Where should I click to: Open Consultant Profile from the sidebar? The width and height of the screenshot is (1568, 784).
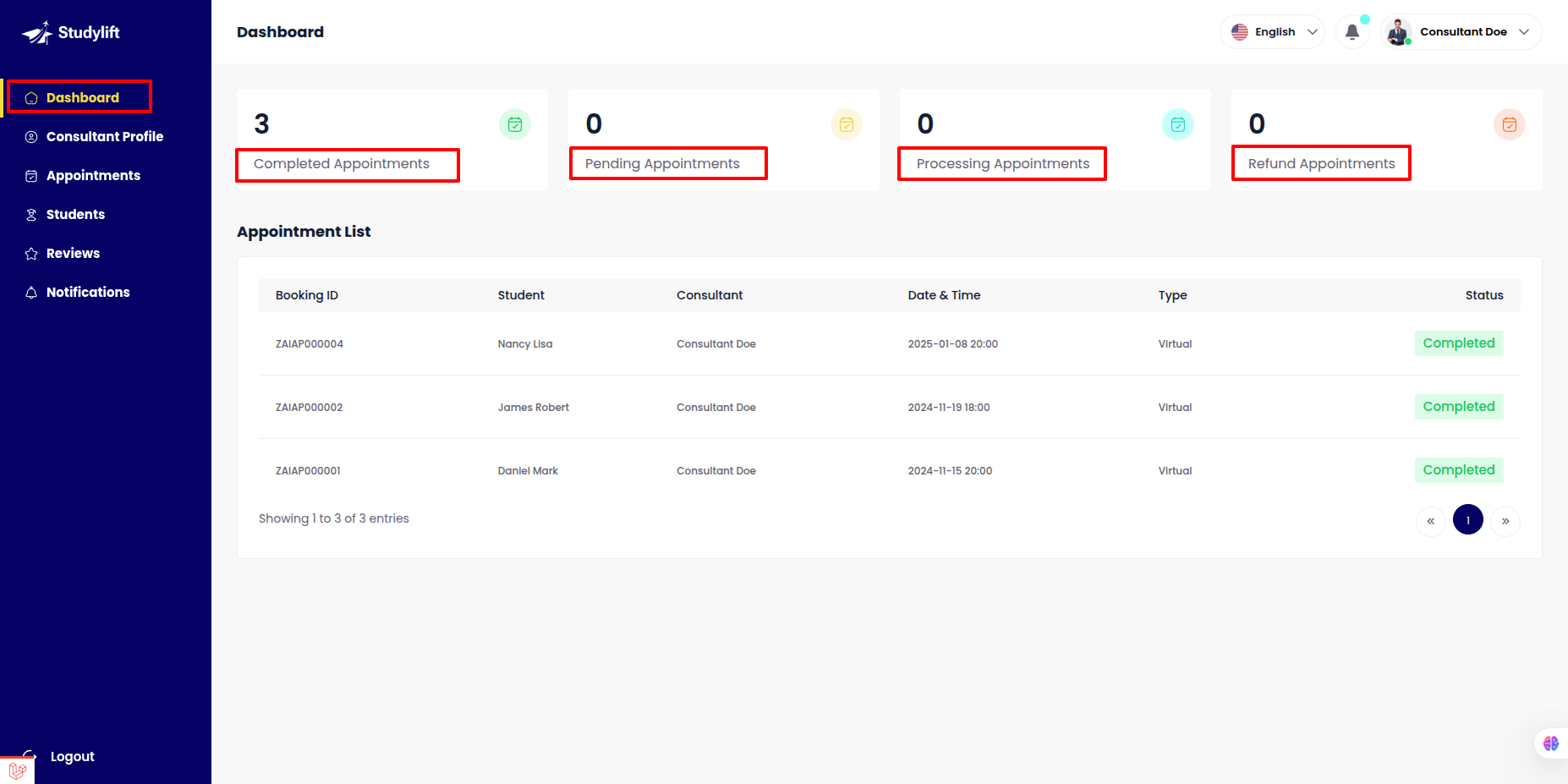[x=105, y=136]
